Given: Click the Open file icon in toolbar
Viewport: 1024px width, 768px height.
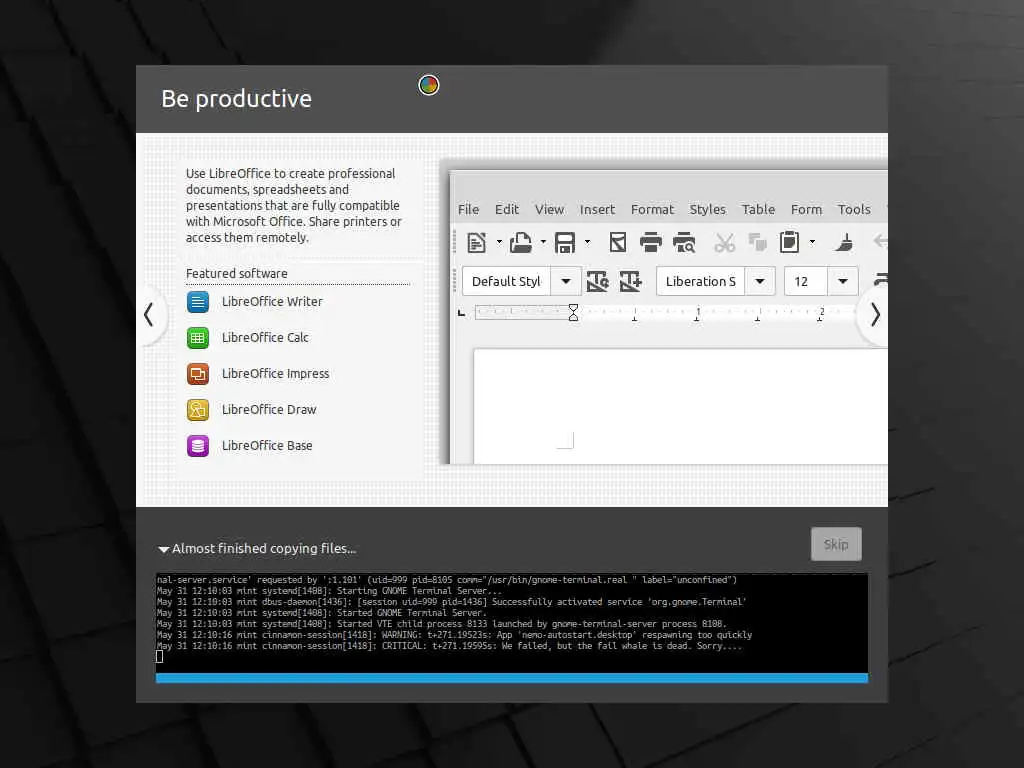Looking at the screenshot, I should click(x=520, y=242).
